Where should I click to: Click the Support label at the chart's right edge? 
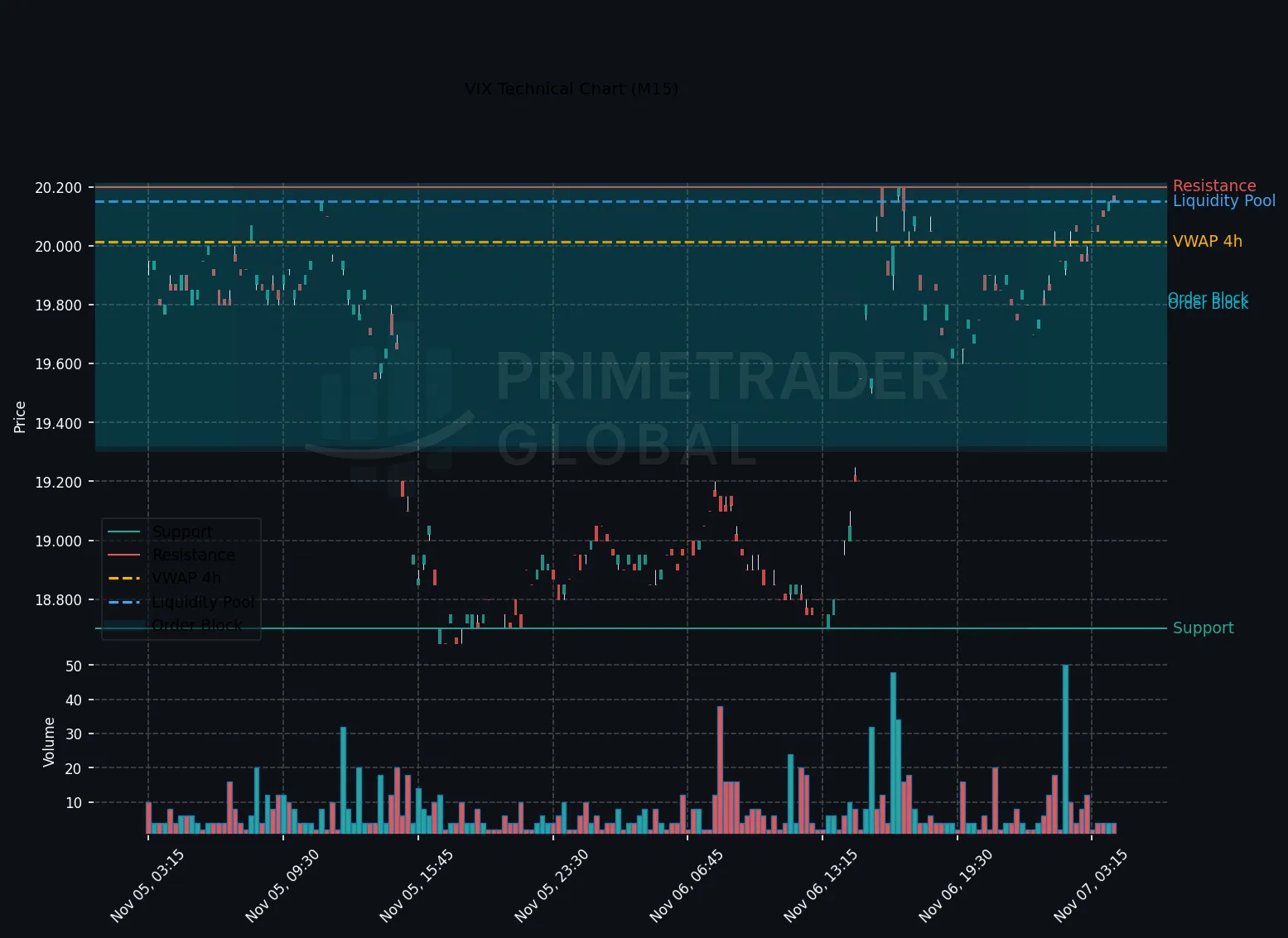click(x=1204, y=628)
